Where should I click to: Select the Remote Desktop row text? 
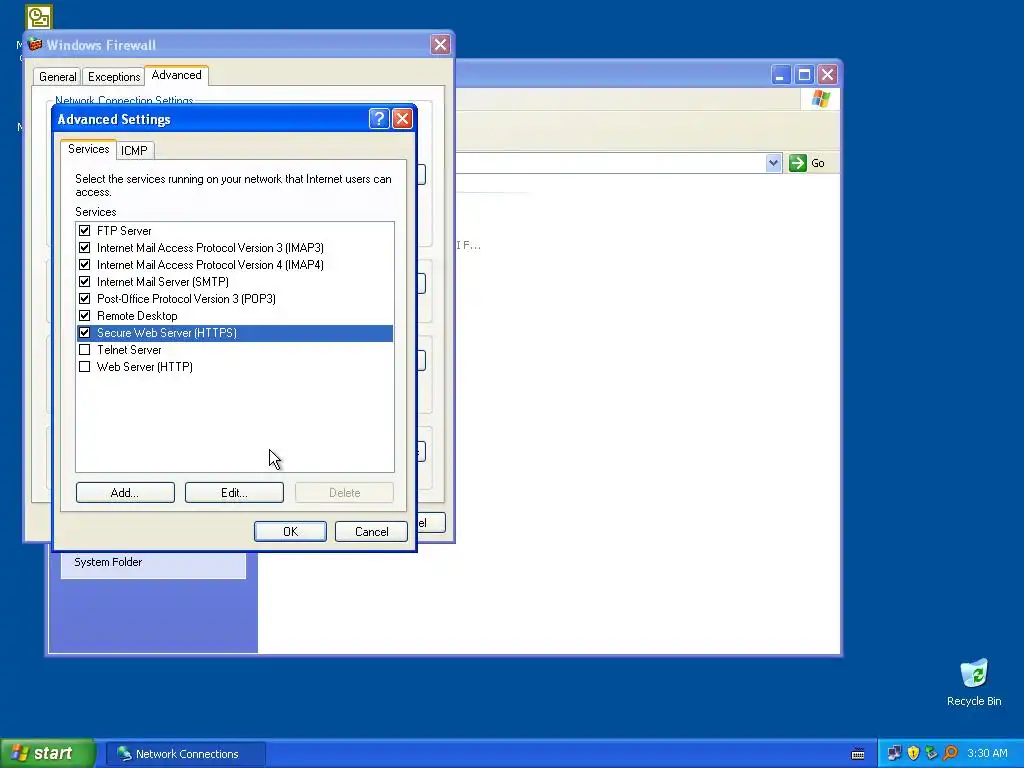(137, 316)
